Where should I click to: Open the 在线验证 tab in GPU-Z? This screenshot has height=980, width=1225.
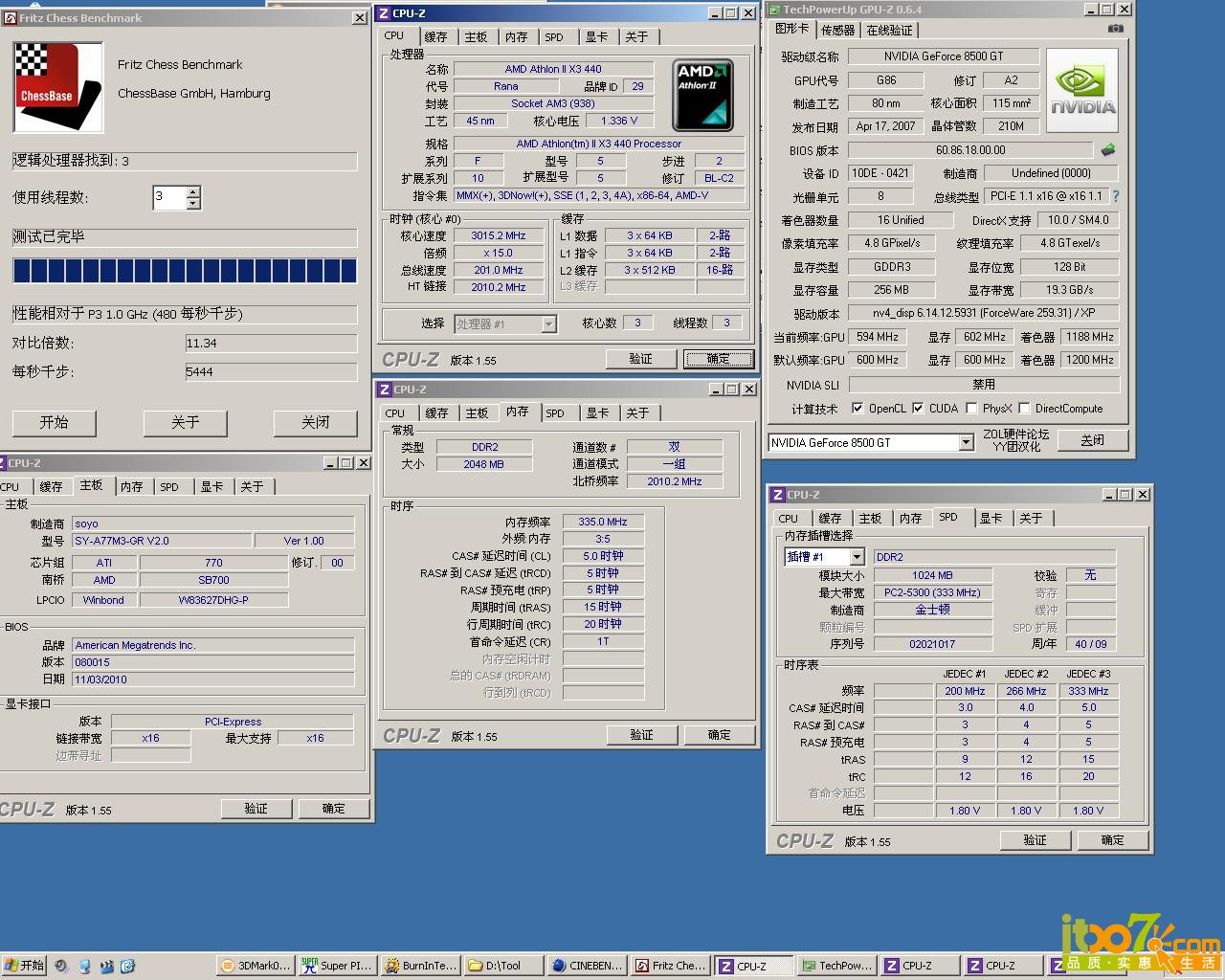coord(889,31)
